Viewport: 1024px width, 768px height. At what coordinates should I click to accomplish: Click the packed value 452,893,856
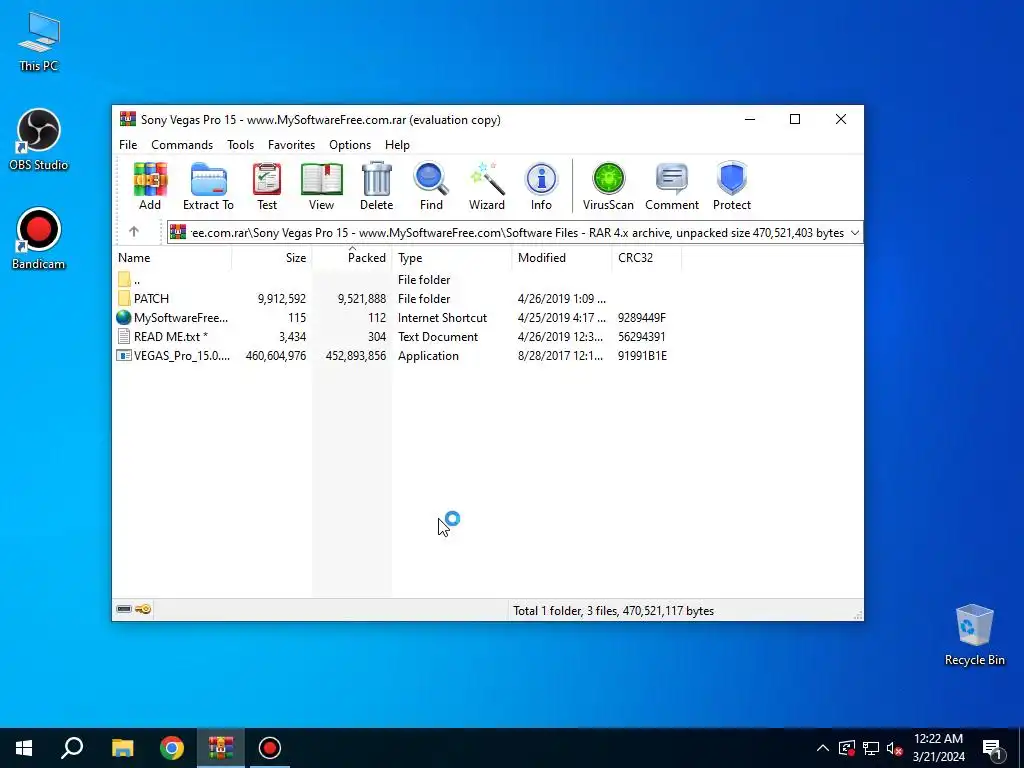click(x=356, y=356)
